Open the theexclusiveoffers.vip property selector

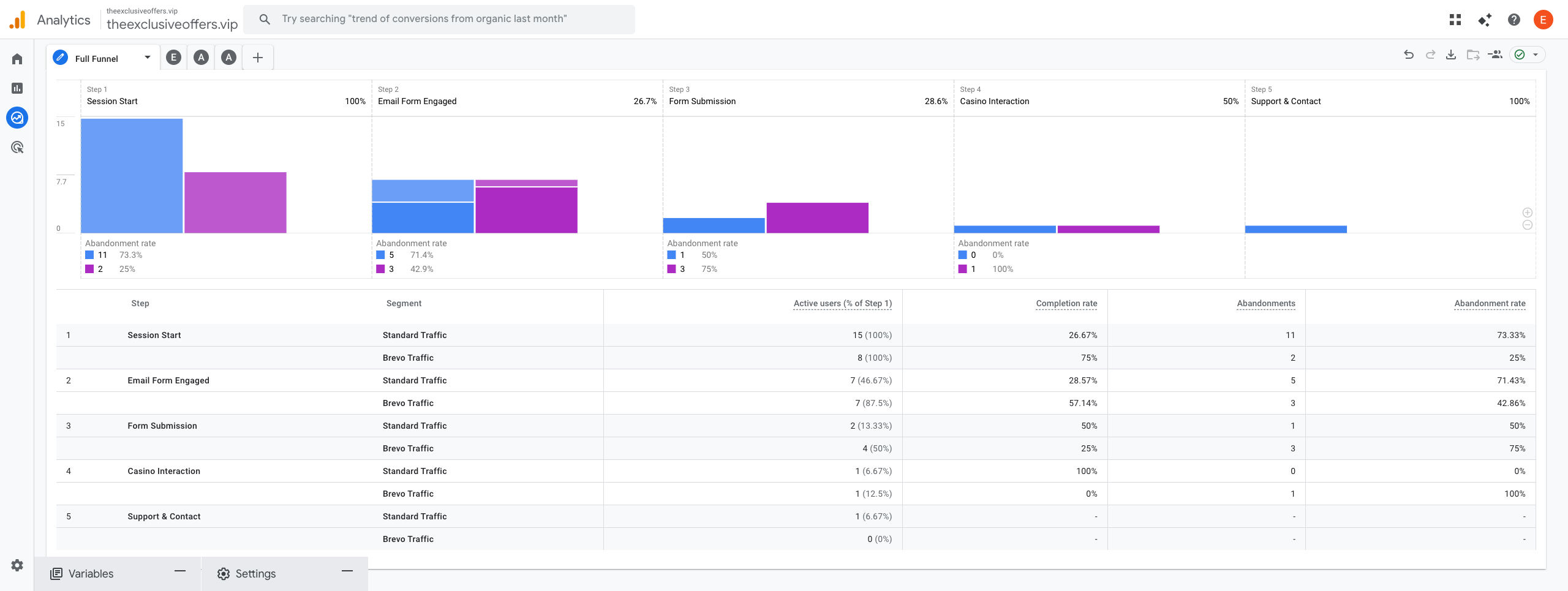click(172, 20)
